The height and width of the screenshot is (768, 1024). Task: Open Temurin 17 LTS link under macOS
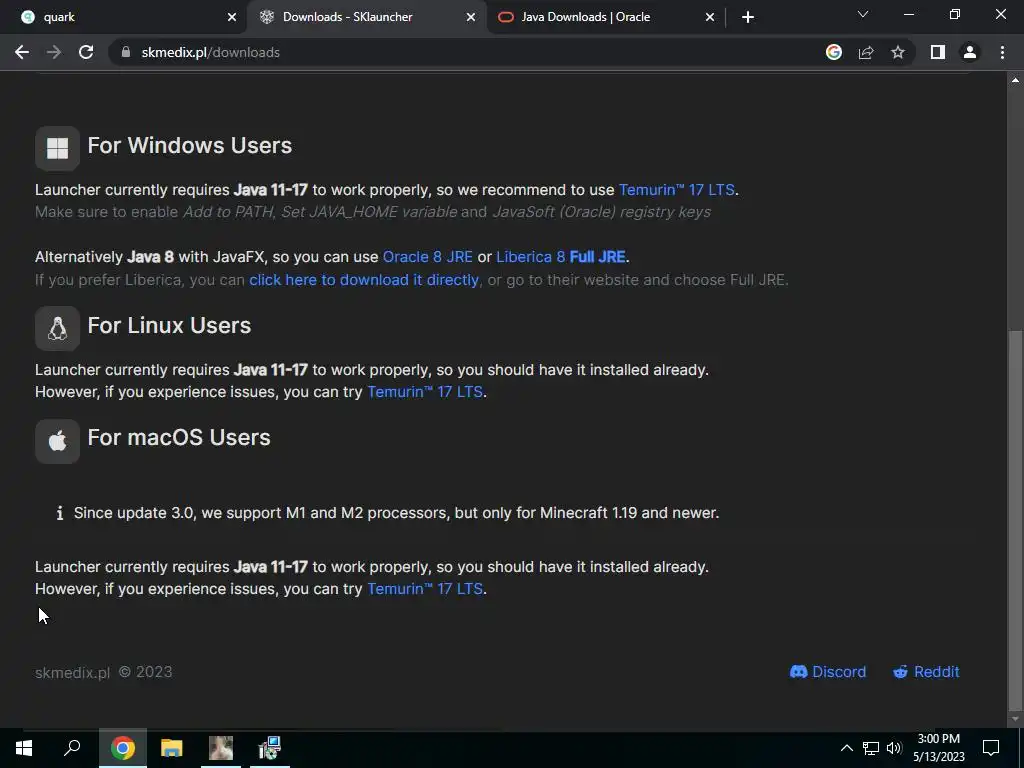tap(425, 589)
